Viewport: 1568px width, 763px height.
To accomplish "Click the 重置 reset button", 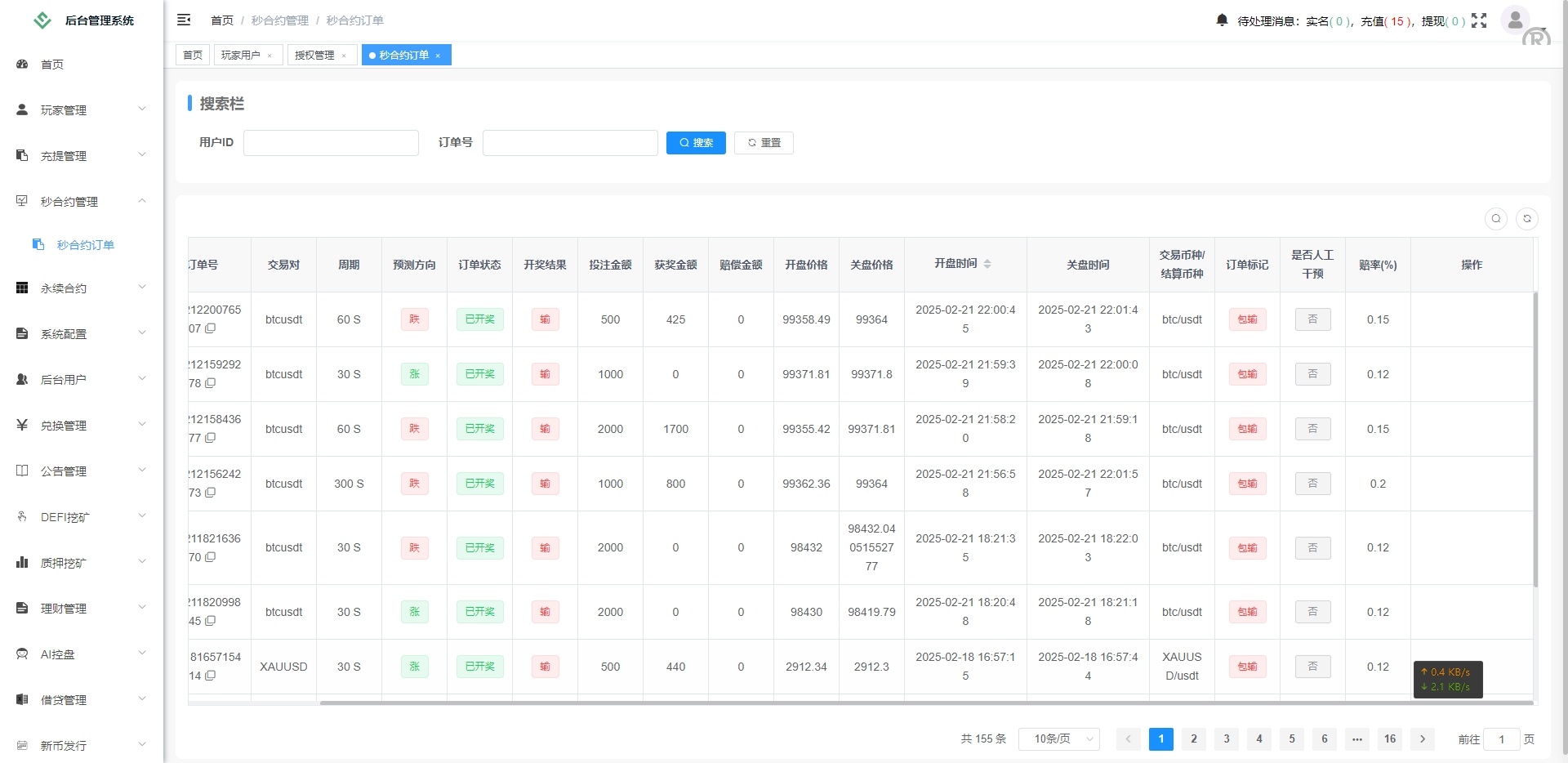I will [x=764, y=142].
